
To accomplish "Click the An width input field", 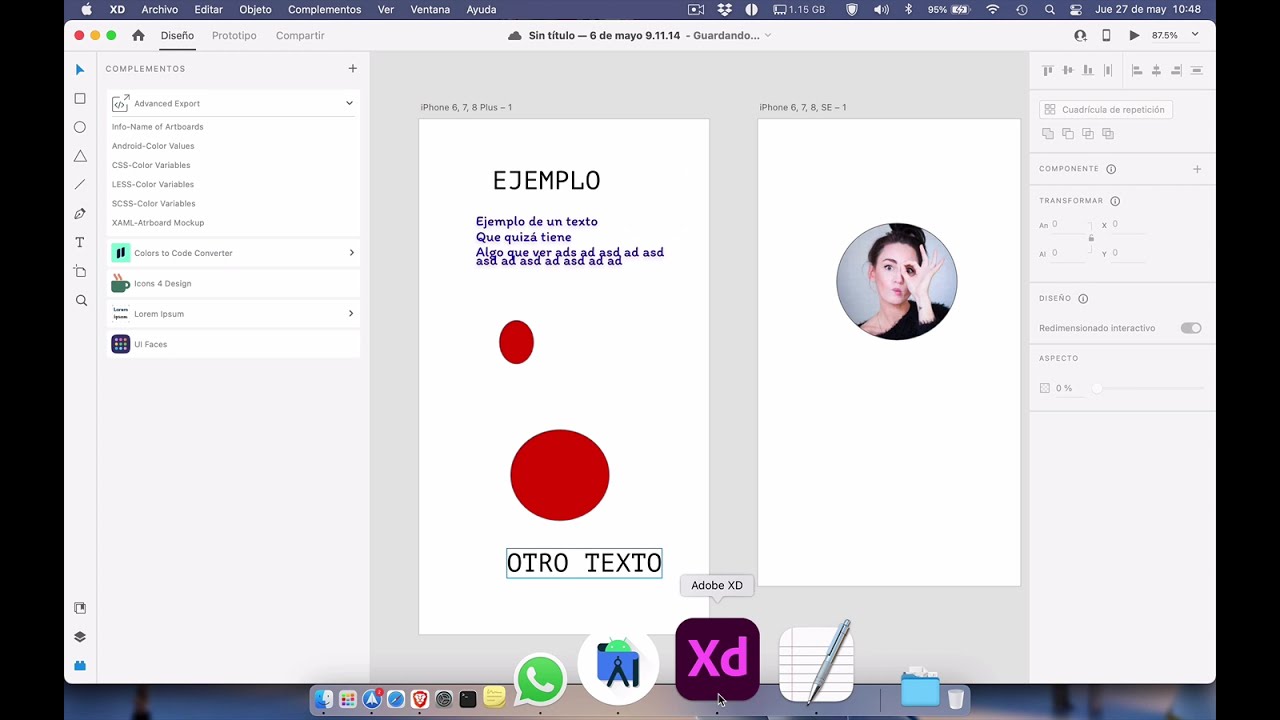I will click(1069, 225).
